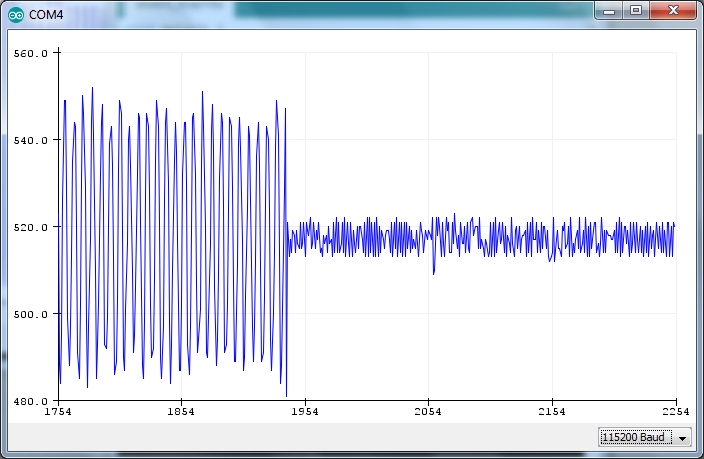Click the 2154 x-axis tick label
Image resolution: width=704 pixels, height=459 pixels.
tap(551, 412)
